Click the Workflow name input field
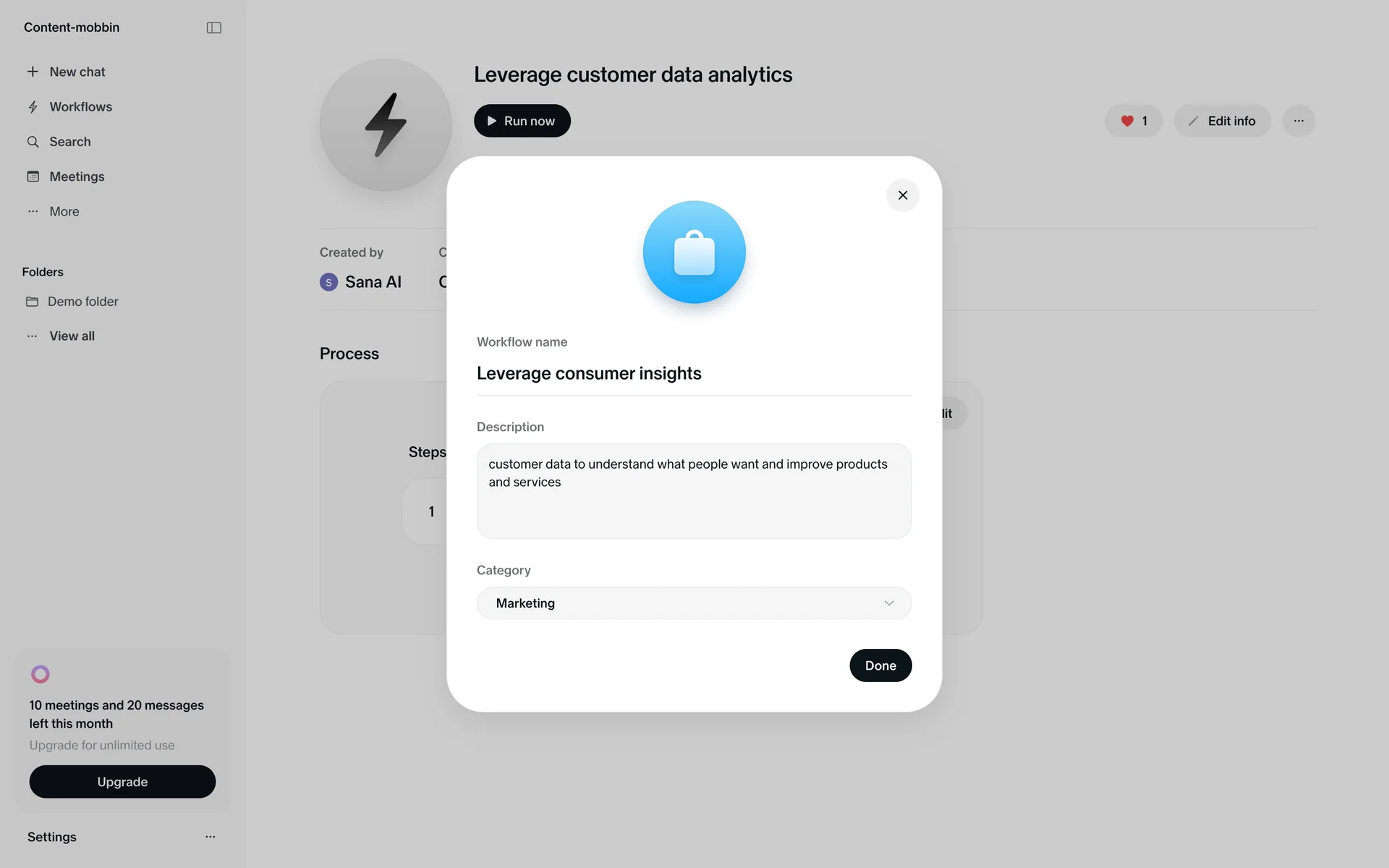Image resolution: width=1389 pixels, height=868 pixels. [x=694, y=373]
